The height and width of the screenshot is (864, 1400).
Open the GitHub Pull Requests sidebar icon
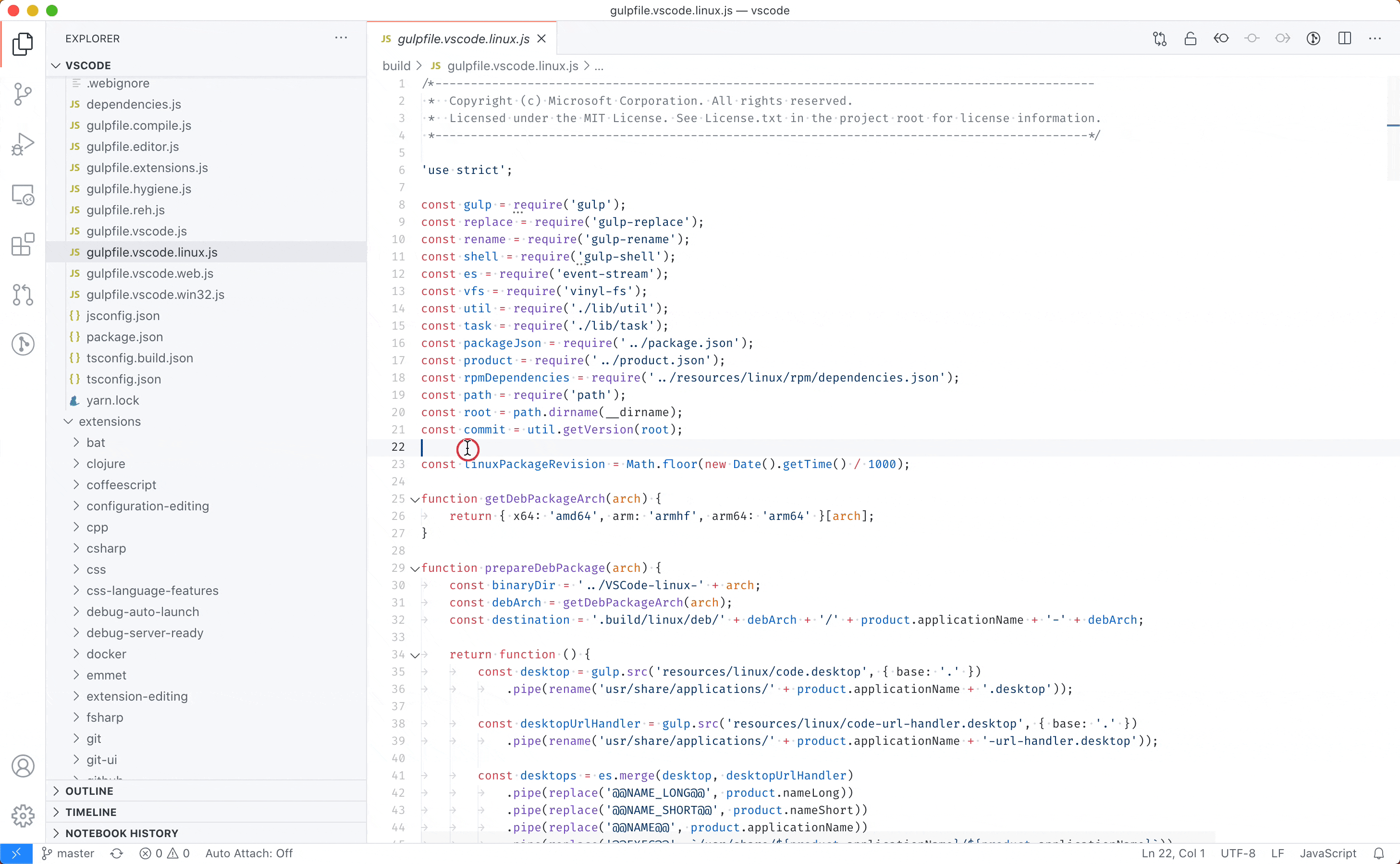pyautogui.click(x=23, y=294)
